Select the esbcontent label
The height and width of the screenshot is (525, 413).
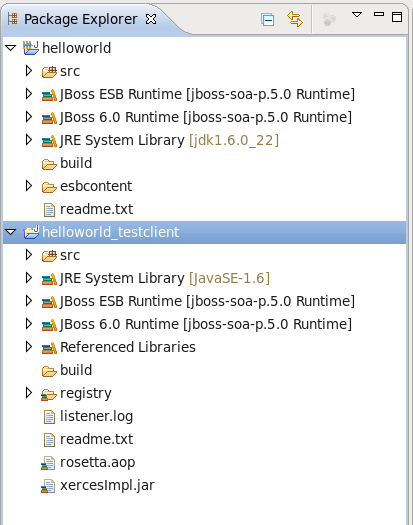coord(96,186)
